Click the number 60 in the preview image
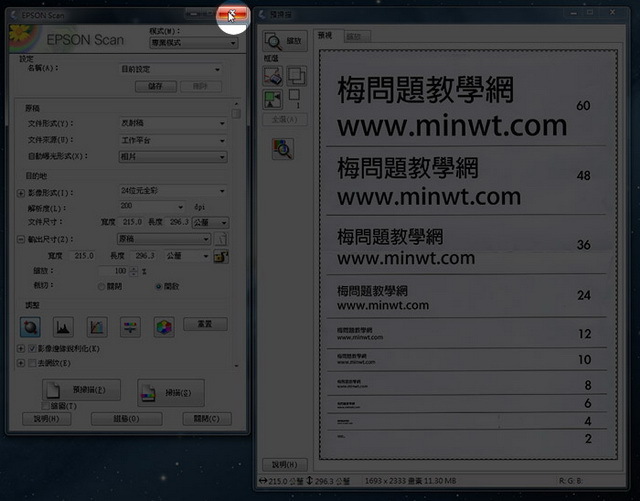Image resolution: width=640 pixels, height=501 pixels. point(583,106)
